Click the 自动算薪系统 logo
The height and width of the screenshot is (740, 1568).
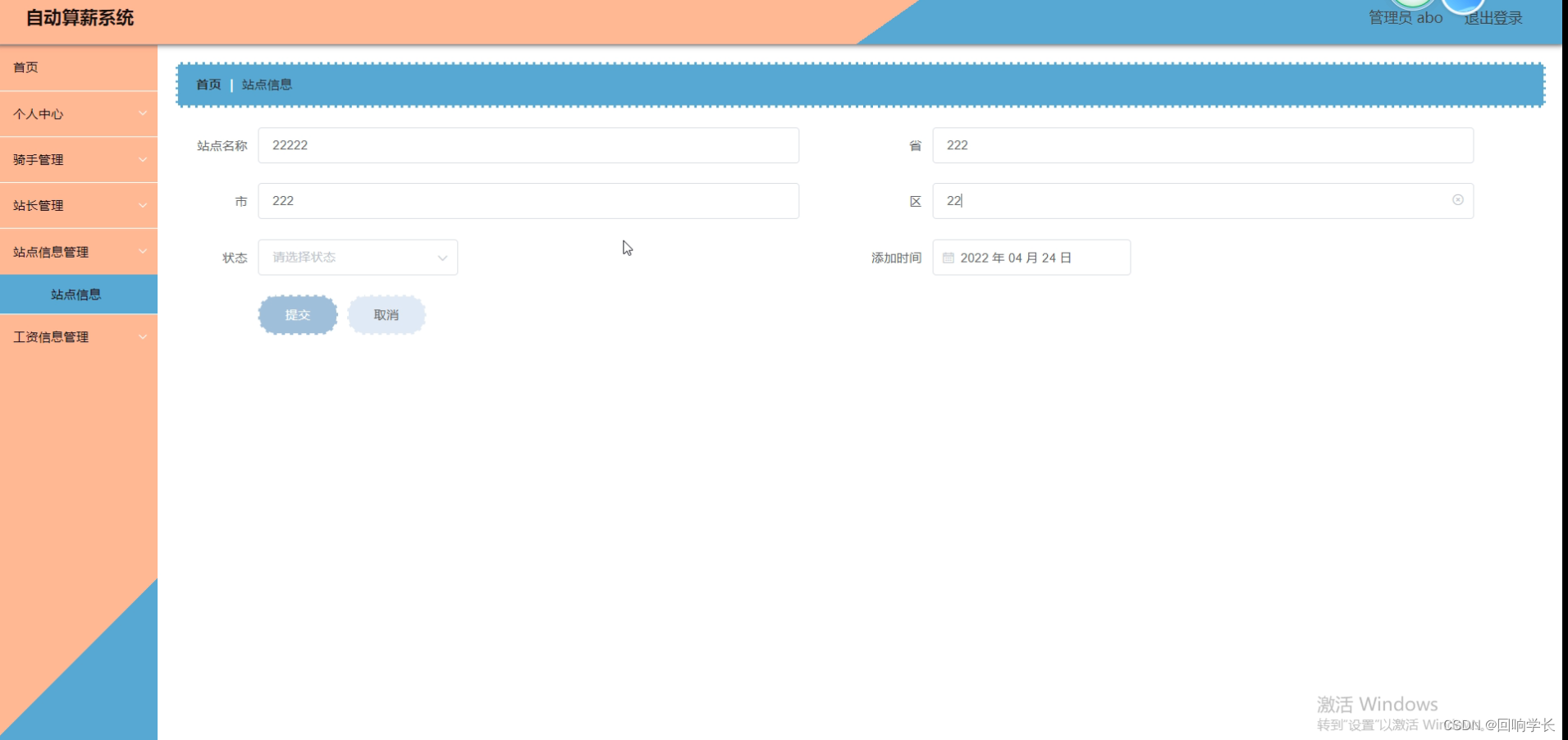[79, 16]
